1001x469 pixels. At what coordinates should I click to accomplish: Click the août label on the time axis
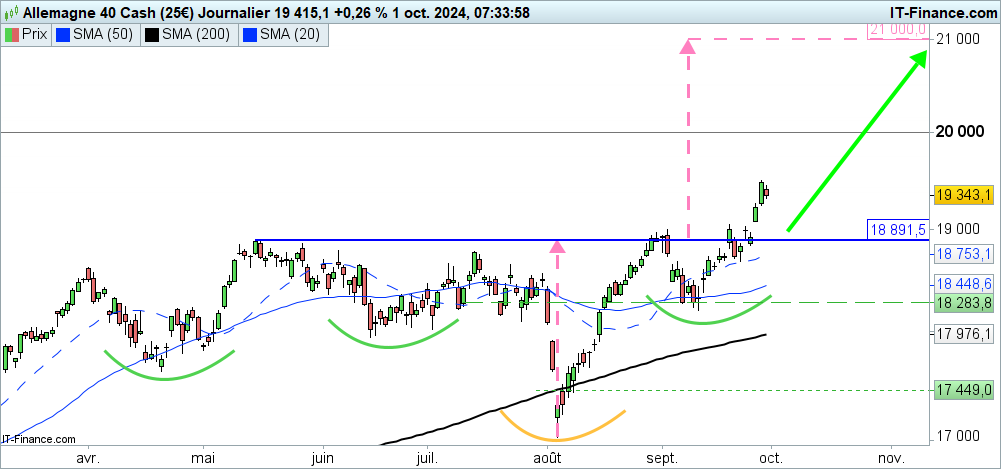tap(548, 456)
